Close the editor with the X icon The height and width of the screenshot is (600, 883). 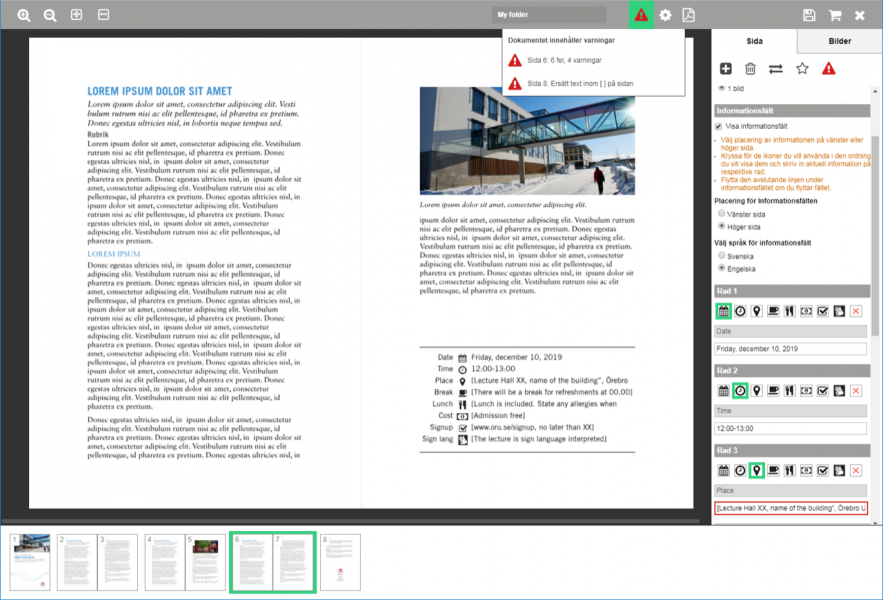pyautogui.click(x=859, y=15)
